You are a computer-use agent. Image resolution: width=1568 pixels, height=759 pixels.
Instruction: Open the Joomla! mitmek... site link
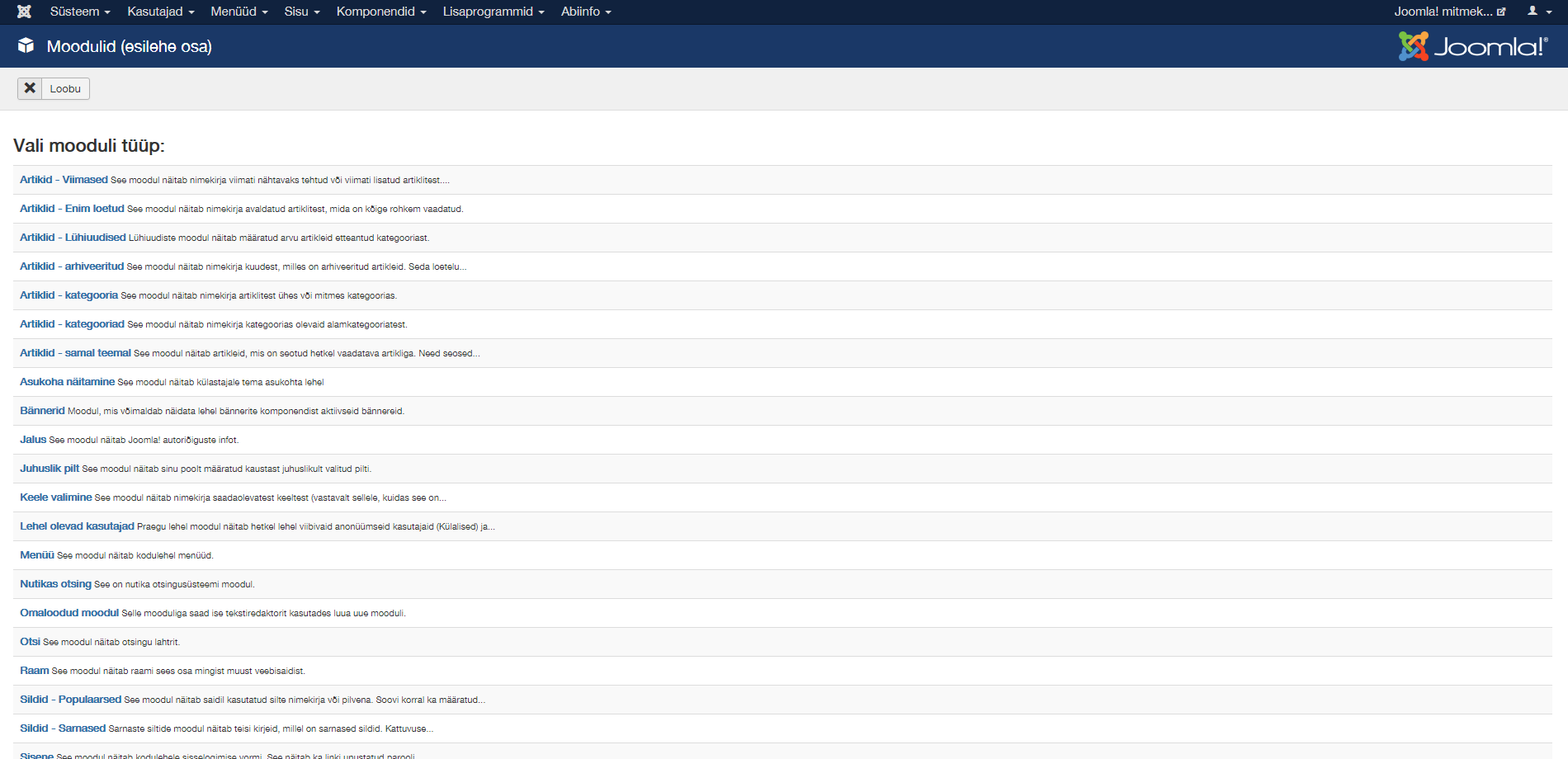[1450, 12]
